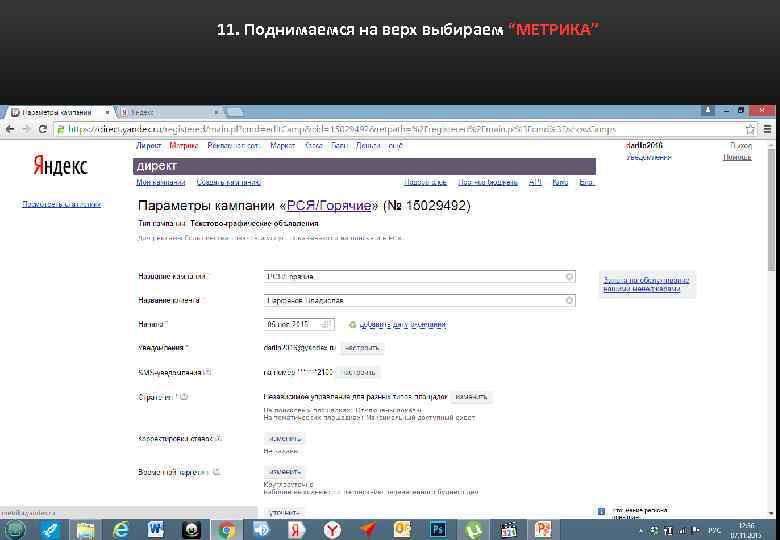This screenshot has width=780, height=540.
Task: Open the help icon next to Временной таргетинг
Action: pos(215,472)
